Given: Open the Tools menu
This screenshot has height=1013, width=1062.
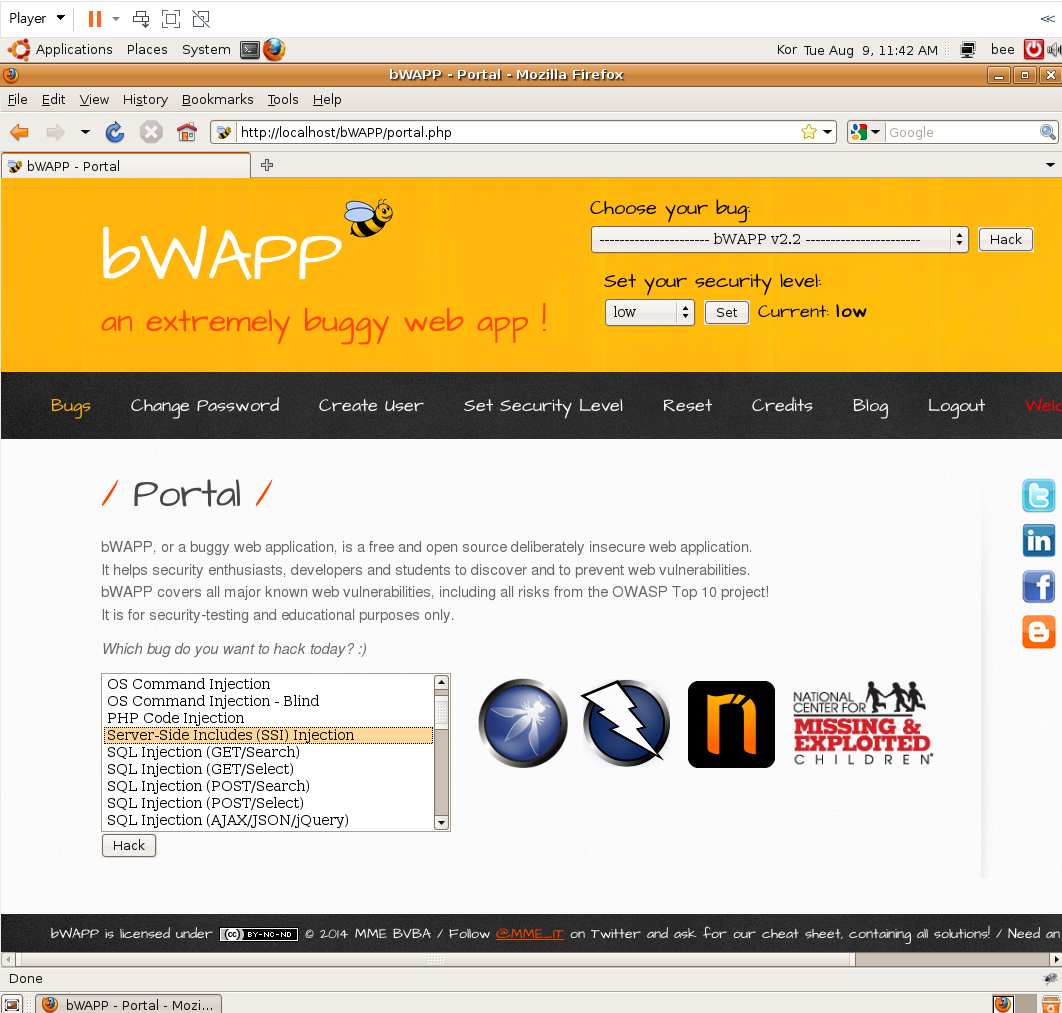Looking at the screenshot, I should [283, 100].
